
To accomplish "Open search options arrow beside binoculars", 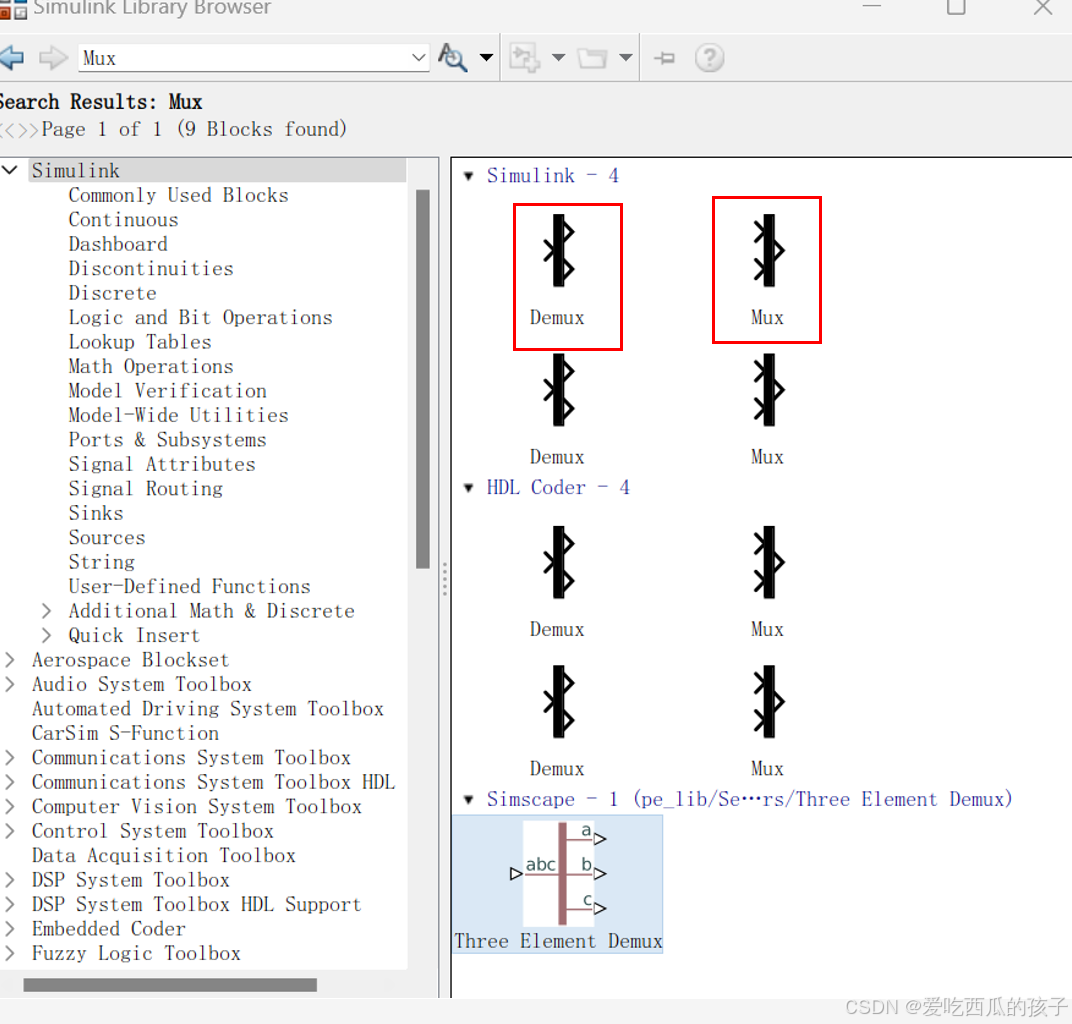I will pyautogui.click(x=486, y=57).
